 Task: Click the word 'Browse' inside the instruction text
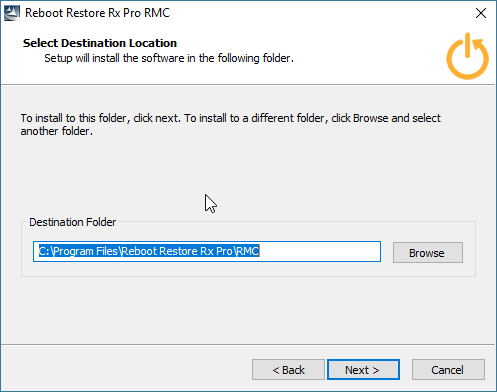tap(370, 118)
